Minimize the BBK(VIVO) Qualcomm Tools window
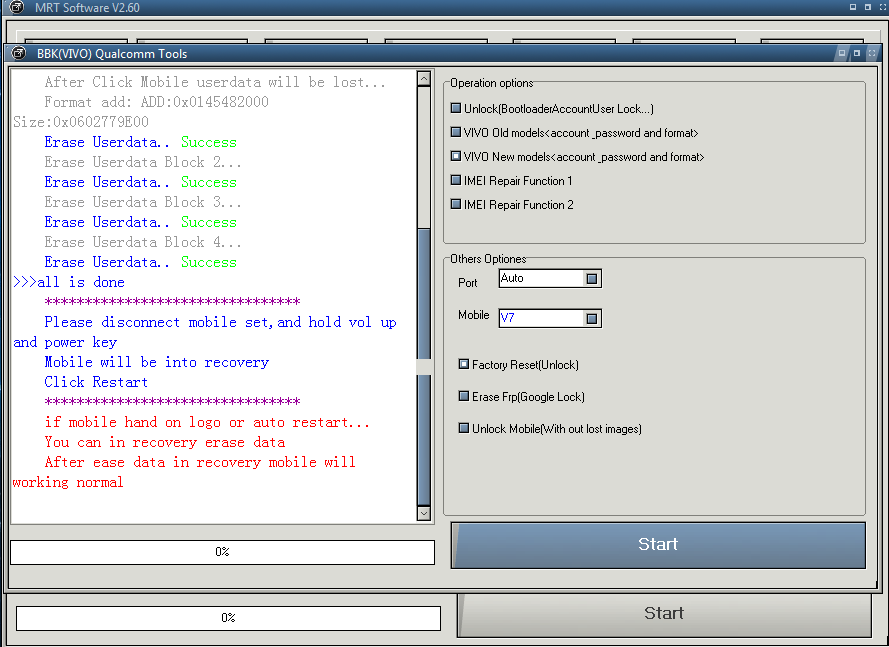The height and width of the screenshot is (647, 889). coord(842,53)
